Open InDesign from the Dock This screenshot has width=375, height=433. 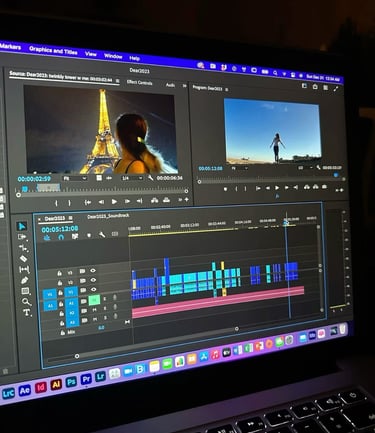click(41, 387)
